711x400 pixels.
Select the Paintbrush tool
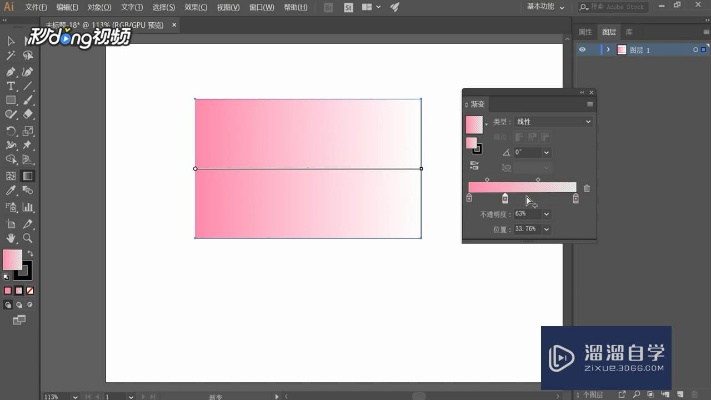(x=28, y=100)
